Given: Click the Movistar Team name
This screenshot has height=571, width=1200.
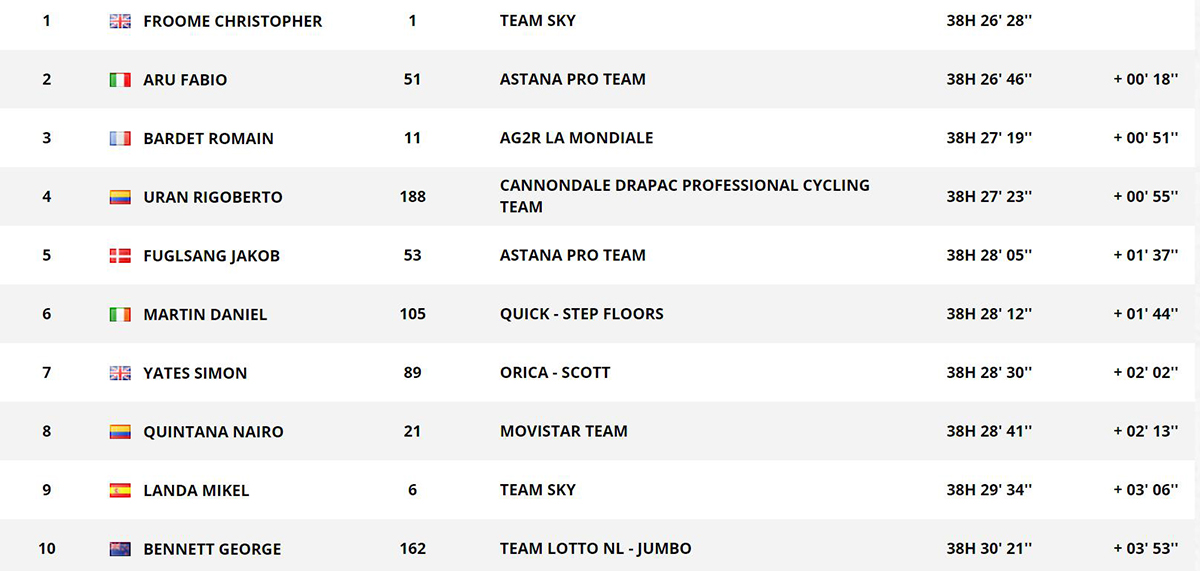Looking at the screenshot, I should [x=564, y=431].
